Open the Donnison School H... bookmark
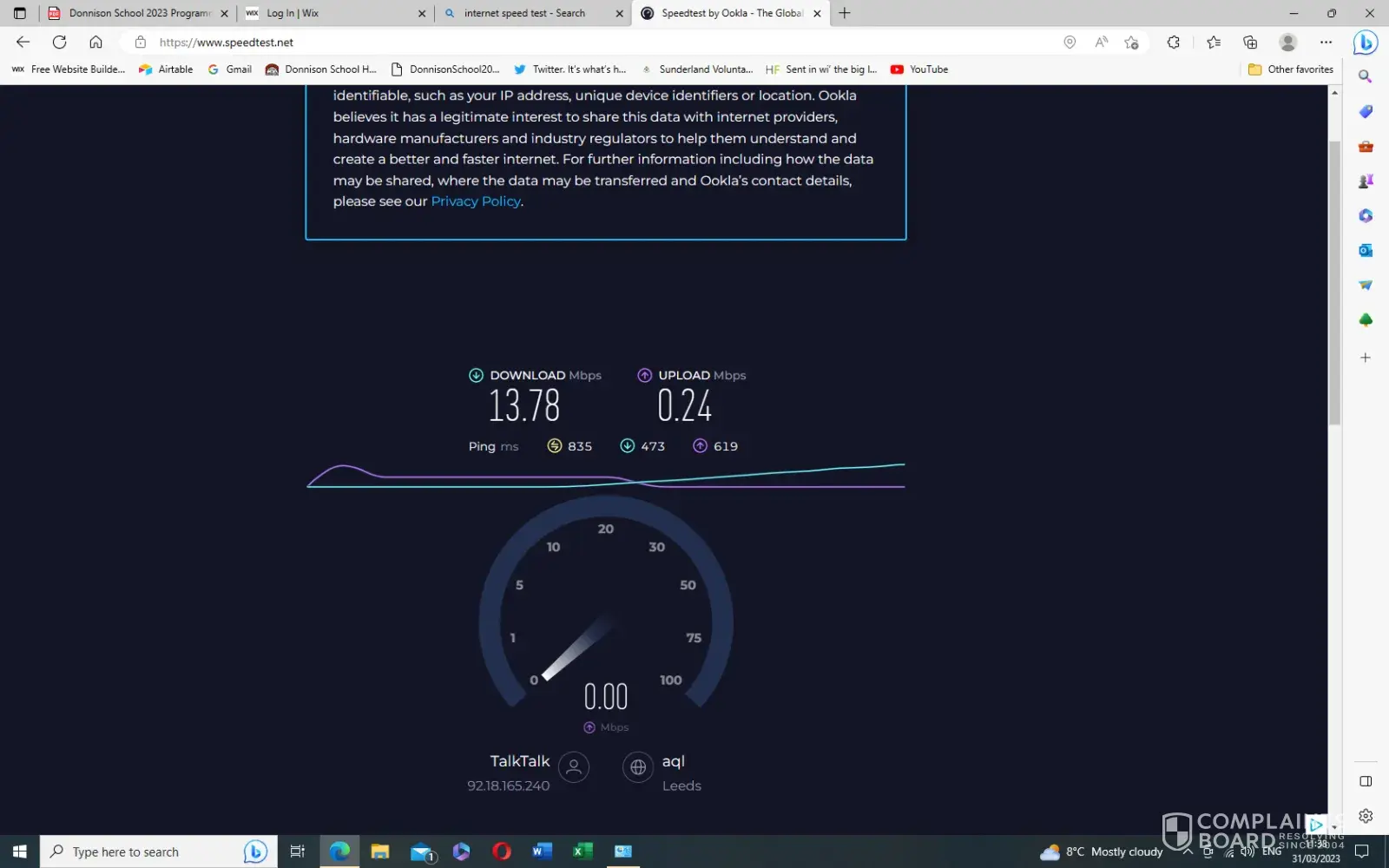The width and height of the screenshot is (1389, 868). [x=321, y=69]
